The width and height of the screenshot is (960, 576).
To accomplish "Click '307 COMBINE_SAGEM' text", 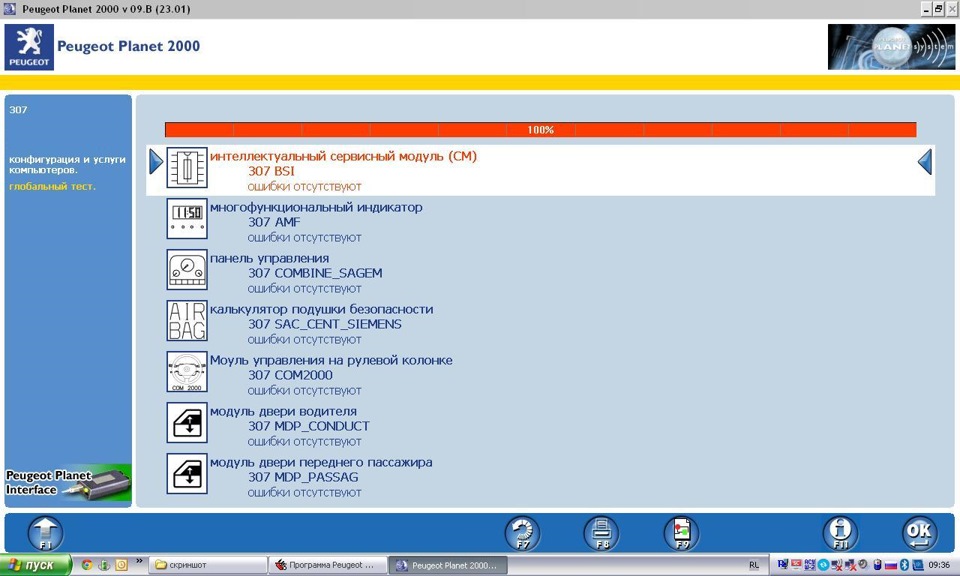I will click(x=315, y=273).
